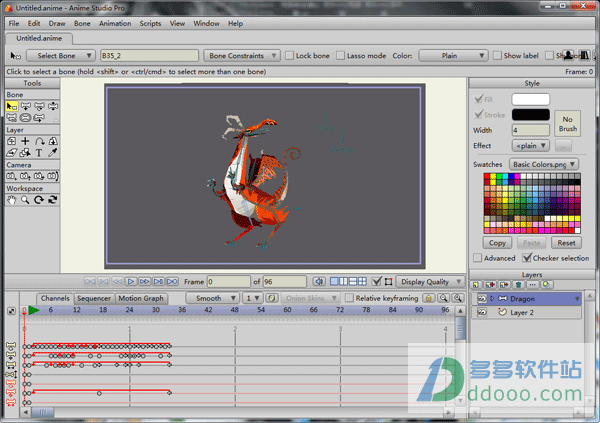The image size is (600, 423).
Task: Select the double-arrow Orbit Workspace tool
Action: 53,200
